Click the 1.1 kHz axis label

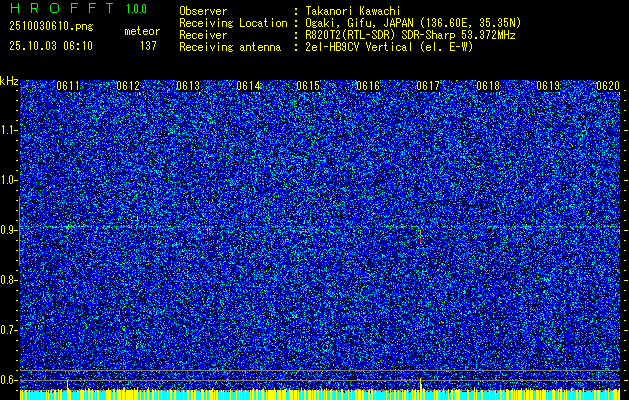pos(8,130)
